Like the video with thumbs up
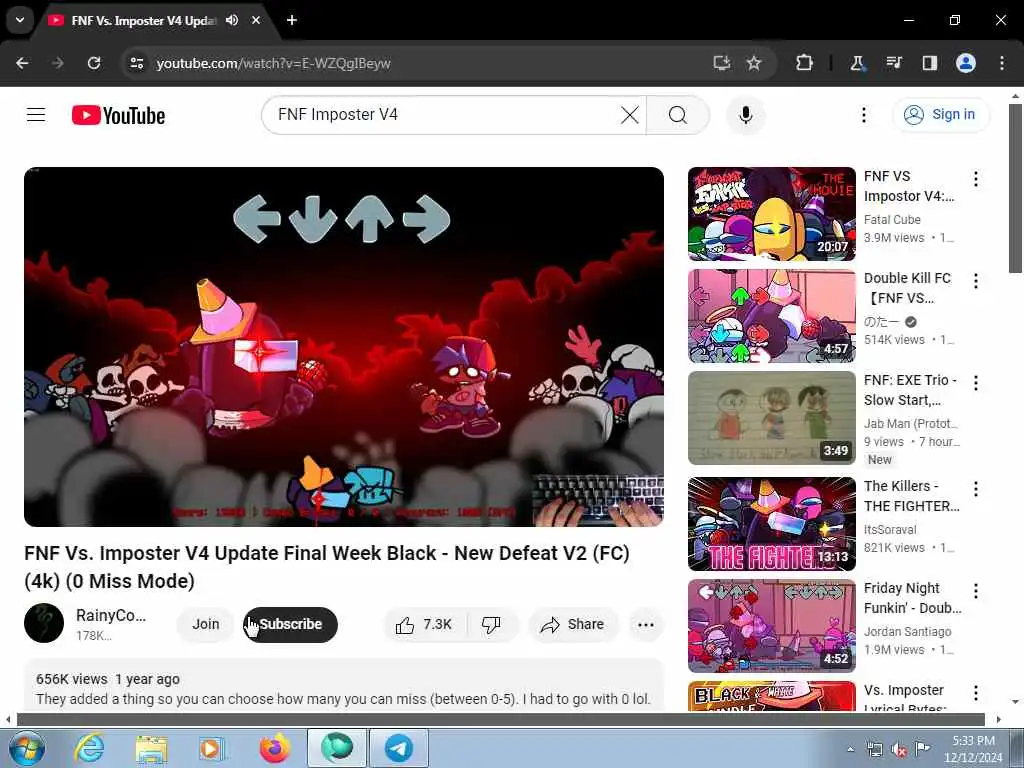The width and height of the screenshot is (1024, 768). (x=425, y=624)
